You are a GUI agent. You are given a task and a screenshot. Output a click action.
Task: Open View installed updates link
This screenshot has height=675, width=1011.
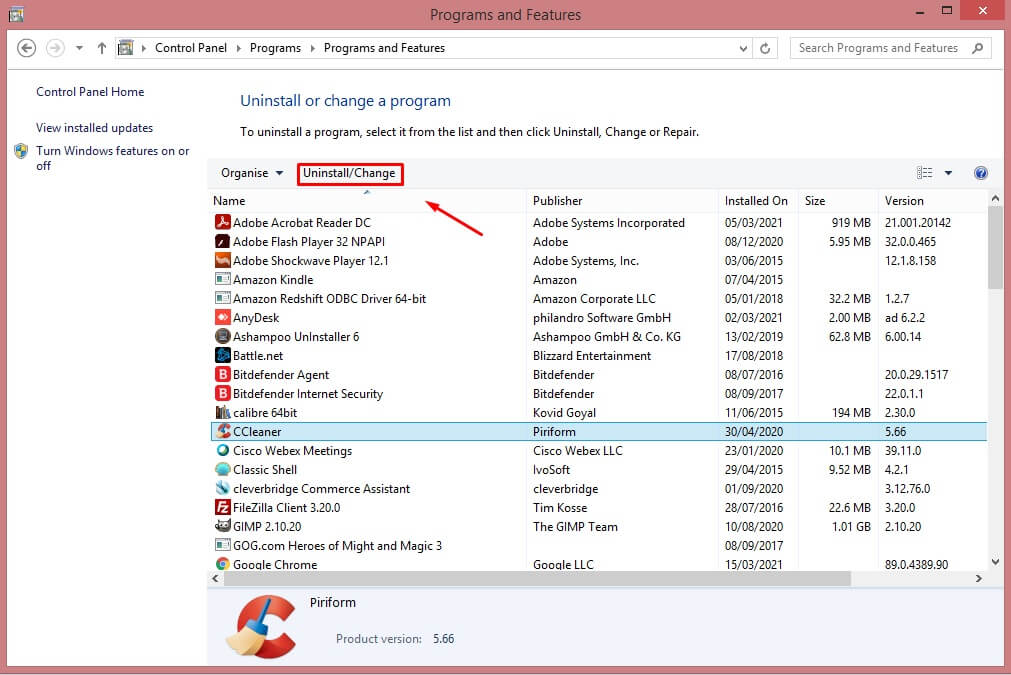(x=94, y=128)
